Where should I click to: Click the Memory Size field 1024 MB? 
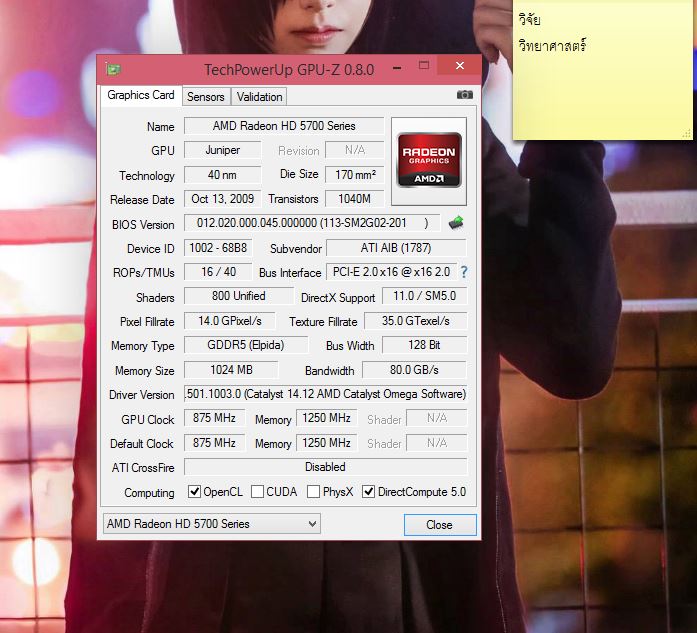pyautogui.click(x=232, y=369)
